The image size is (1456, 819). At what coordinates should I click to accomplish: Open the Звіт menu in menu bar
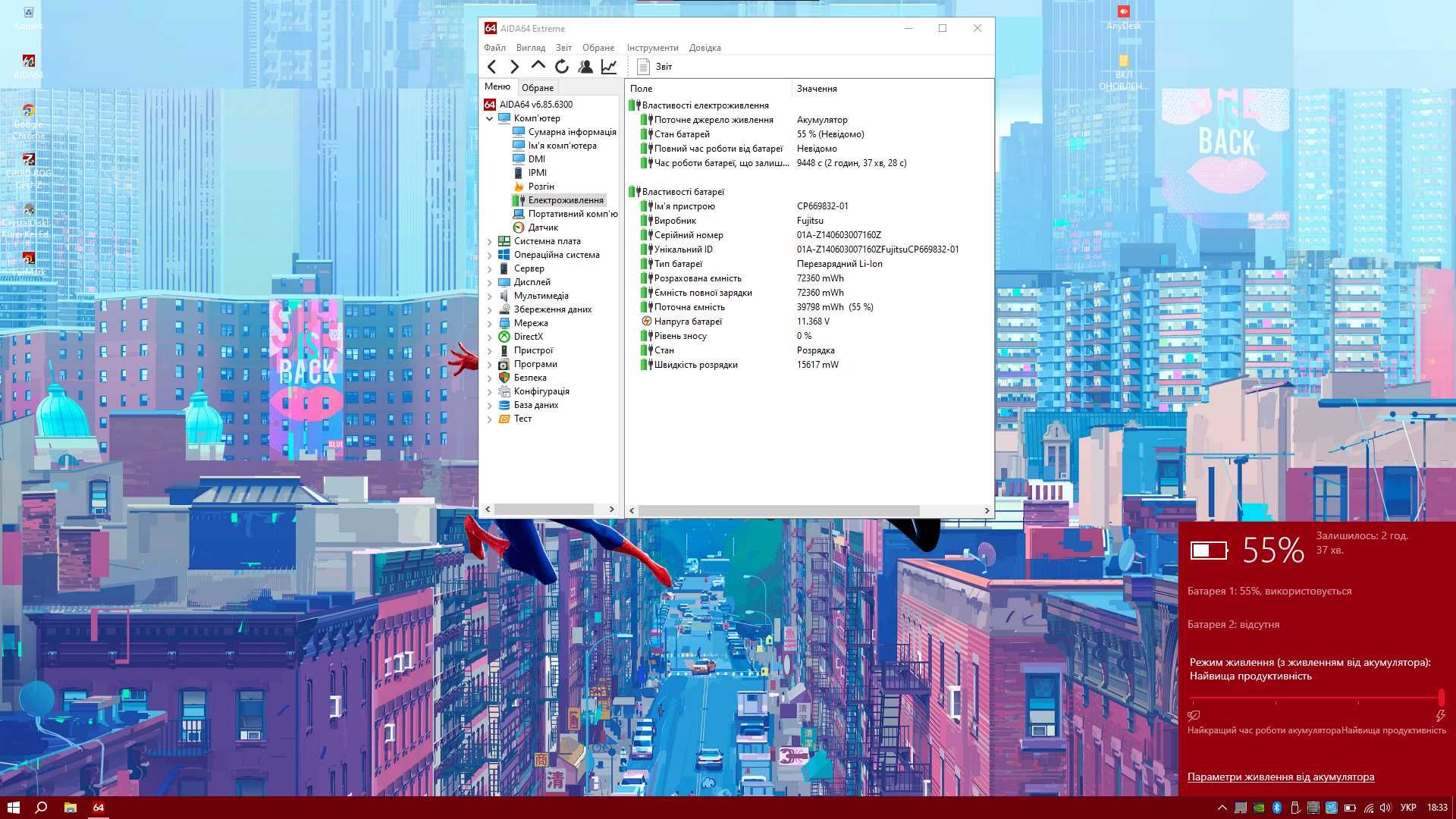pyautogui.click(x=563, y=48)
